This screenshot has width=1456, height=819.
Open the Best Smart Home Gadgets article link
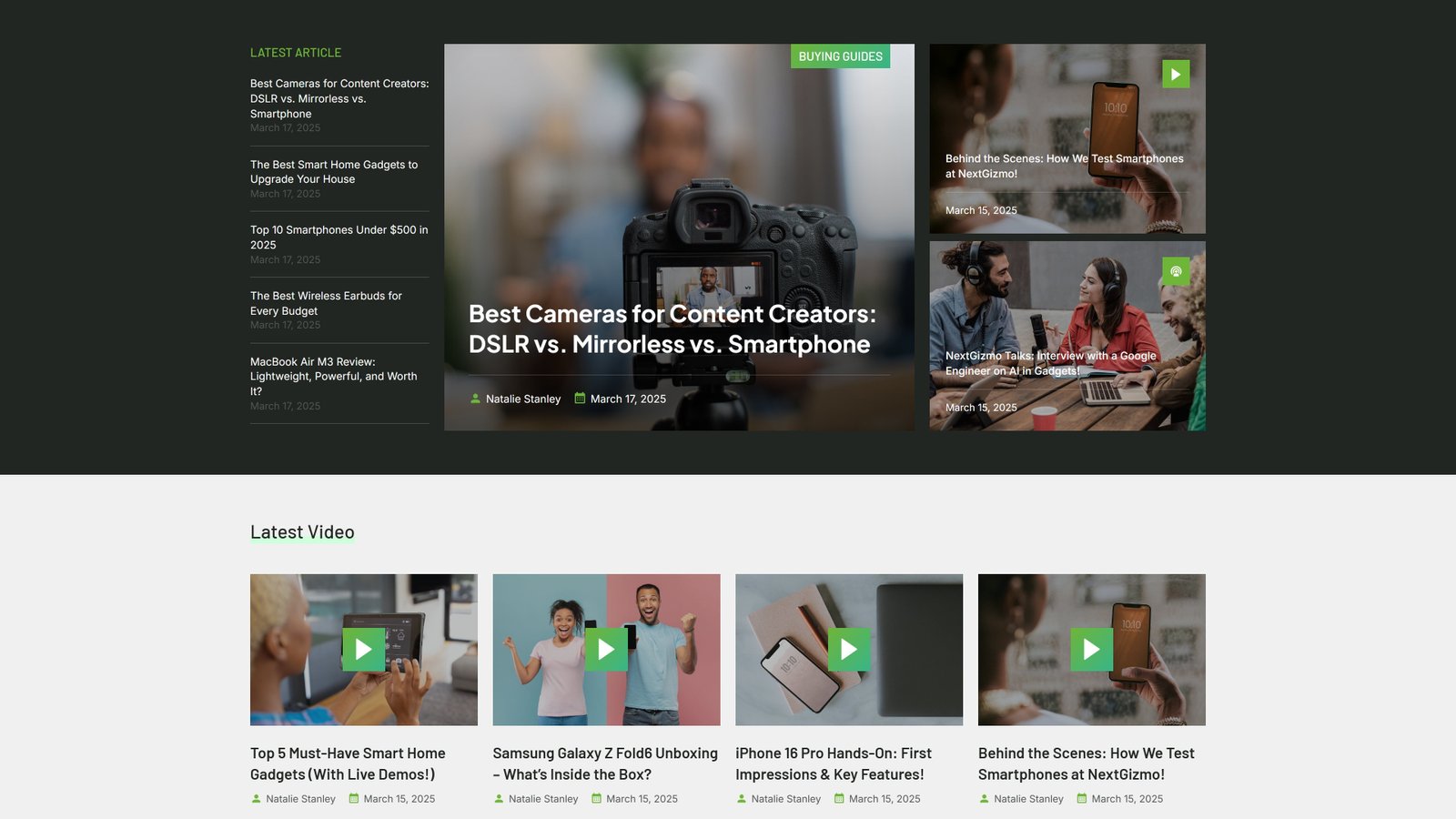point(333,172)
